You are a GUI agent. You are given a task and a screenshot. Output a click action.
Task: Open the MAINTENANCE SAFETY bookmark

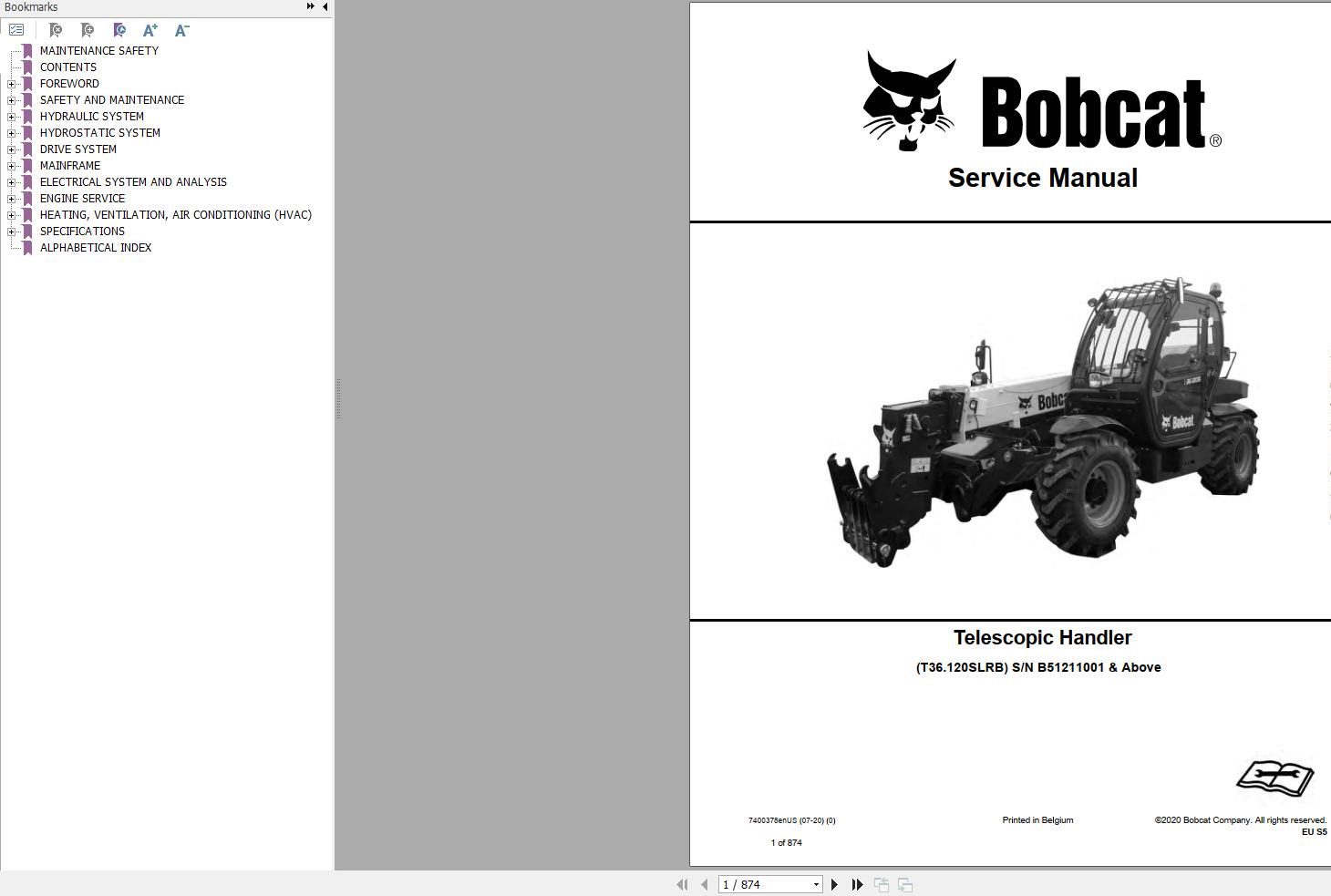click(98, 50)
